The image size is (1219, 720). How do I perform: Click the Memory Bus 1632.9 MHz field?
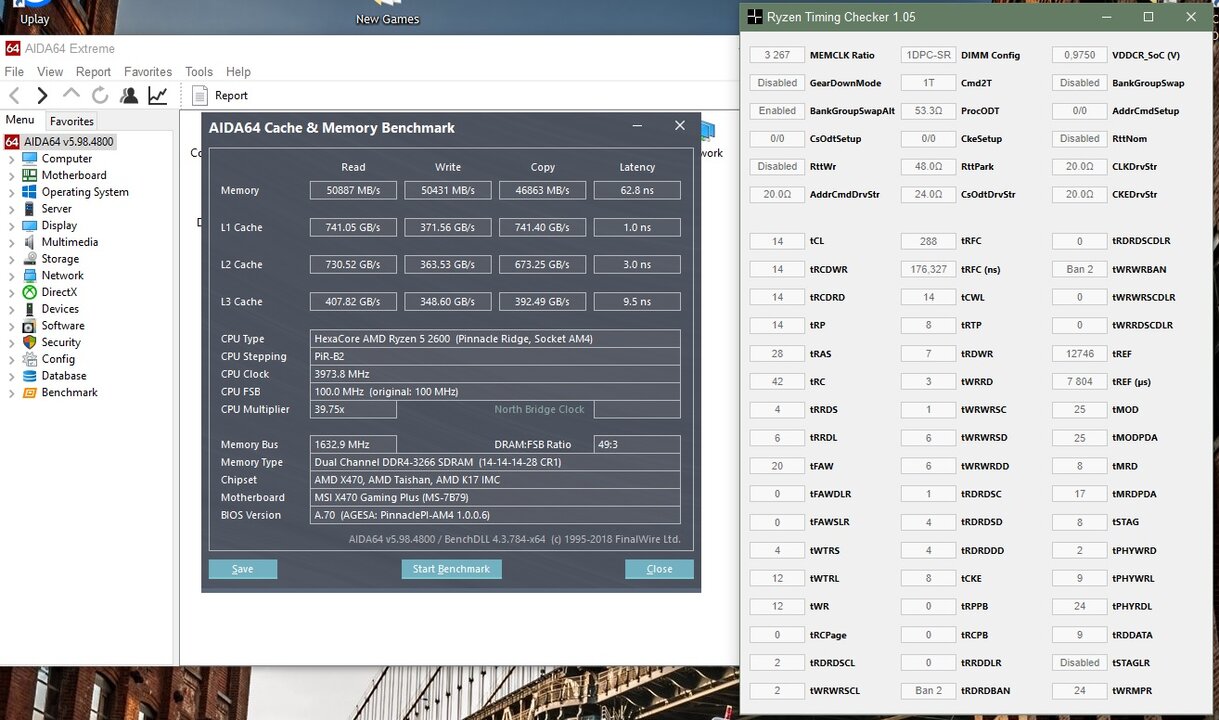tap(353, 444)
